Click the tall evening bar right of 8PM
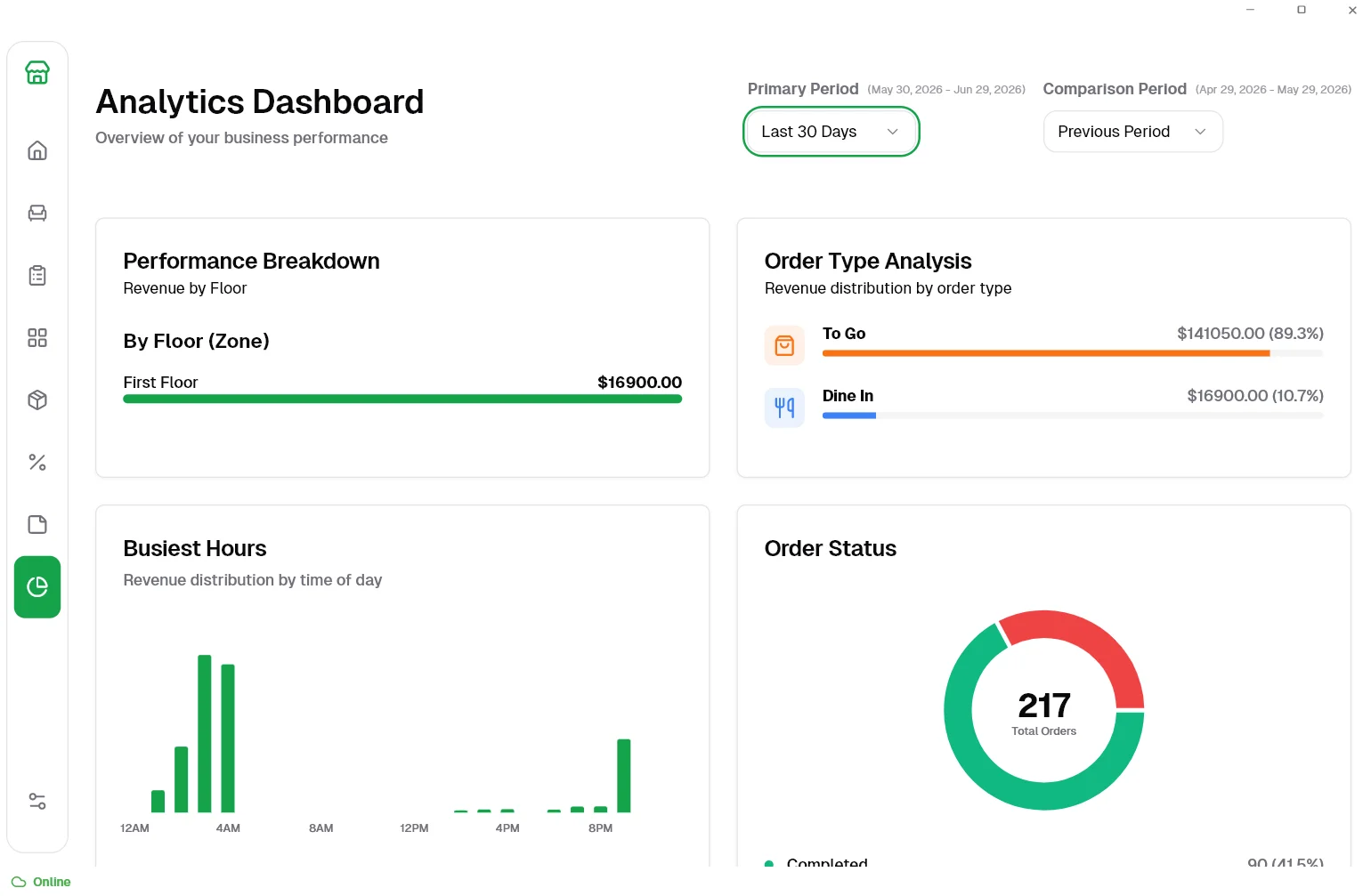The width and height of the screenshot is (1371, 896). coord(624,775)
